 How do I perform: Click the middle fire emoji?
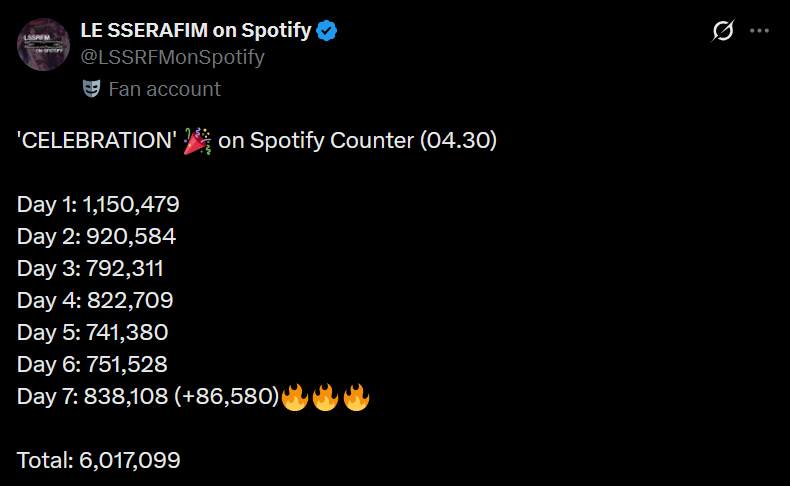coord(325,397)
